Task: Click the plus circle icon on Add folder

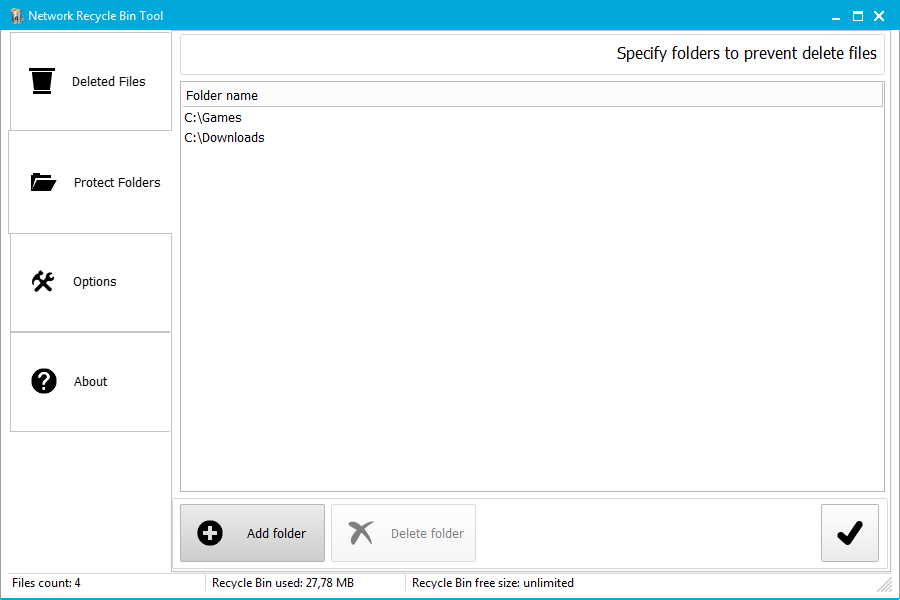Action: click(x=210, y=533)
